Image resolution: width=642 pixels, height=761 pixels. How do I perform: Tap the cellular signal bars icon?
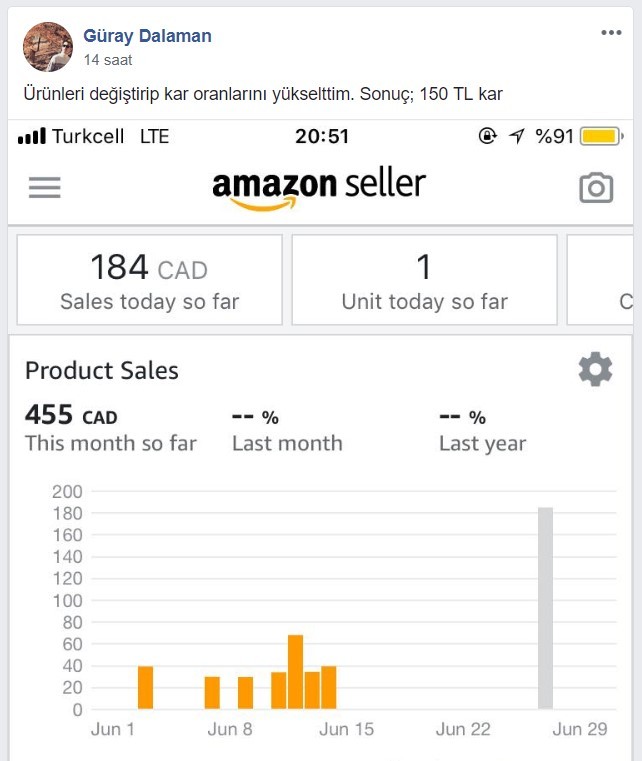[32, 136]
